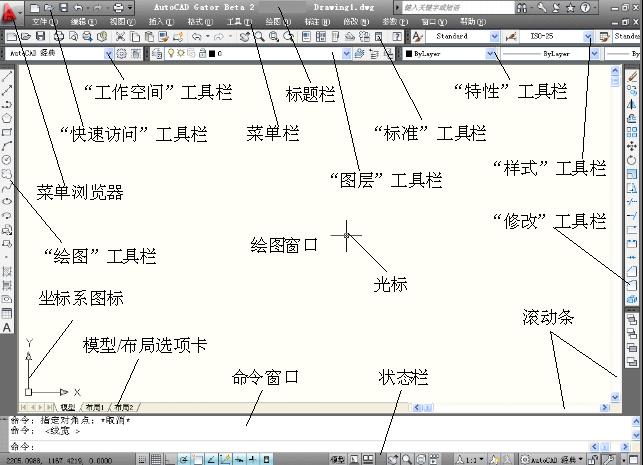Screen dimensions: 643x465
Task: Click the keyword search input field
Action: [458, 7]
